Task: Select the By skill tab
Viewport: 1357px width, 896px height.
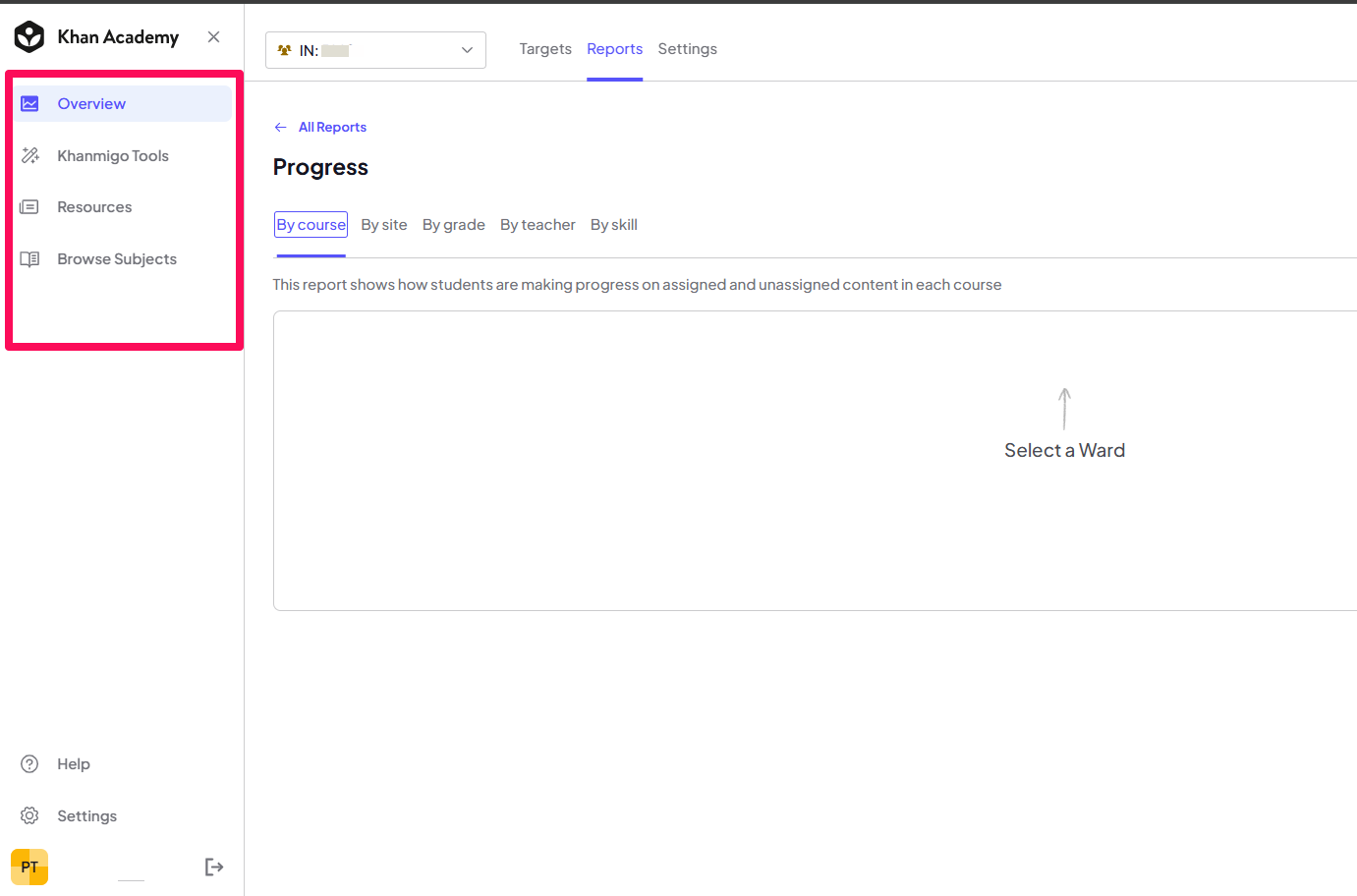Action: pos(614,224)
